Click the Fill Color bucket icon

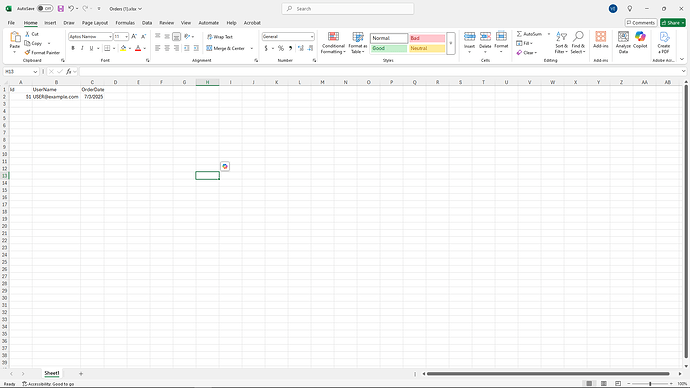pyautogui.click(x=123, y=48)
